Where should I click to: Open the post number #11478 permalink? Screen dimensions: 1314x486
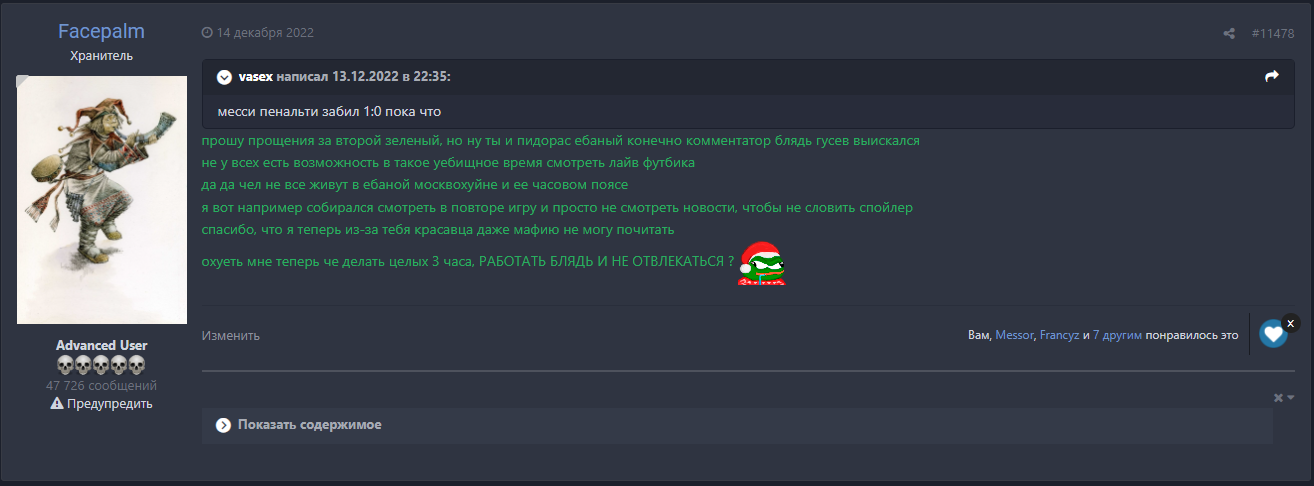tap(1273, 33)
